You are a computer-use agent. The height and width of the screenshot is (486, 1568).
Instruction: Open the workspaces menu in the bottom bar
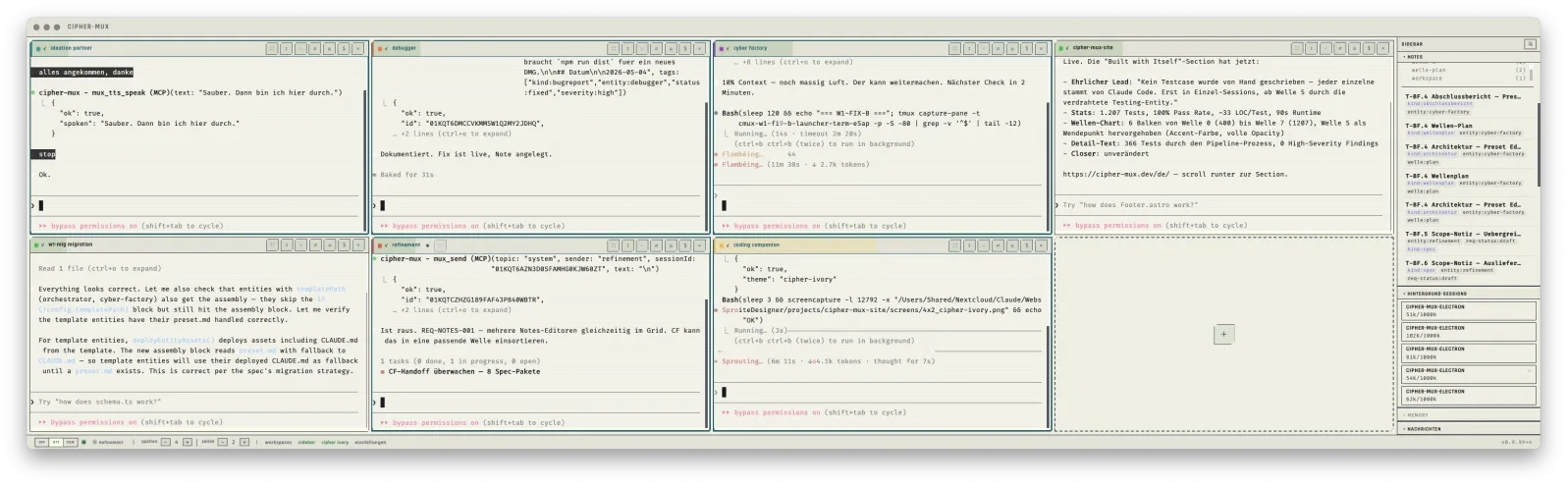pyautogui.click(x=278, y=442)
